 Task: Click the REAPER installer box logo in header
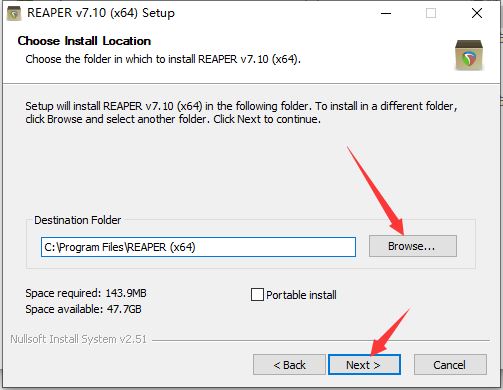click(469, 55)
